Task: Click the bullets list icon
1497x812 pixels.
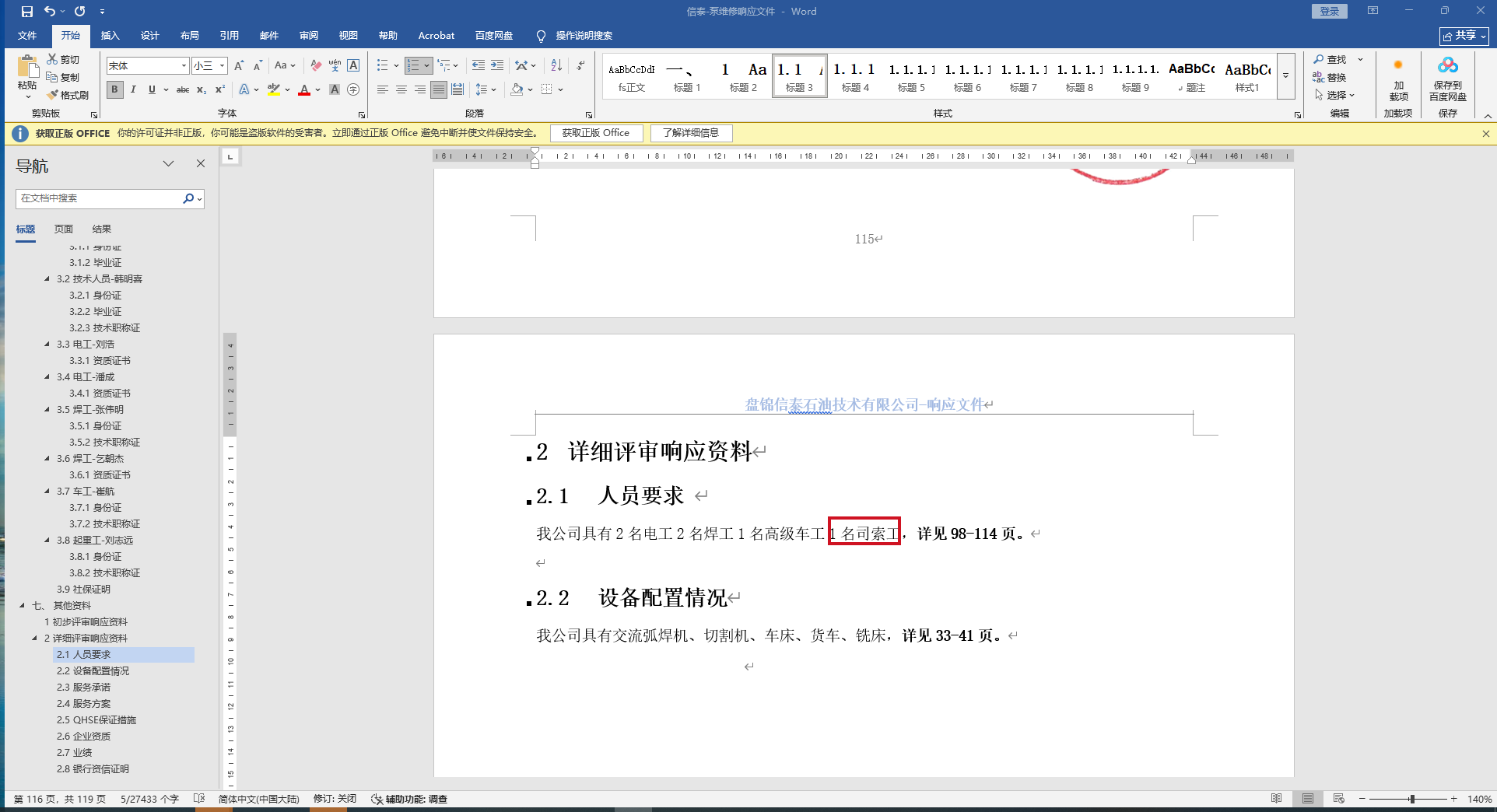Action: 382,65
